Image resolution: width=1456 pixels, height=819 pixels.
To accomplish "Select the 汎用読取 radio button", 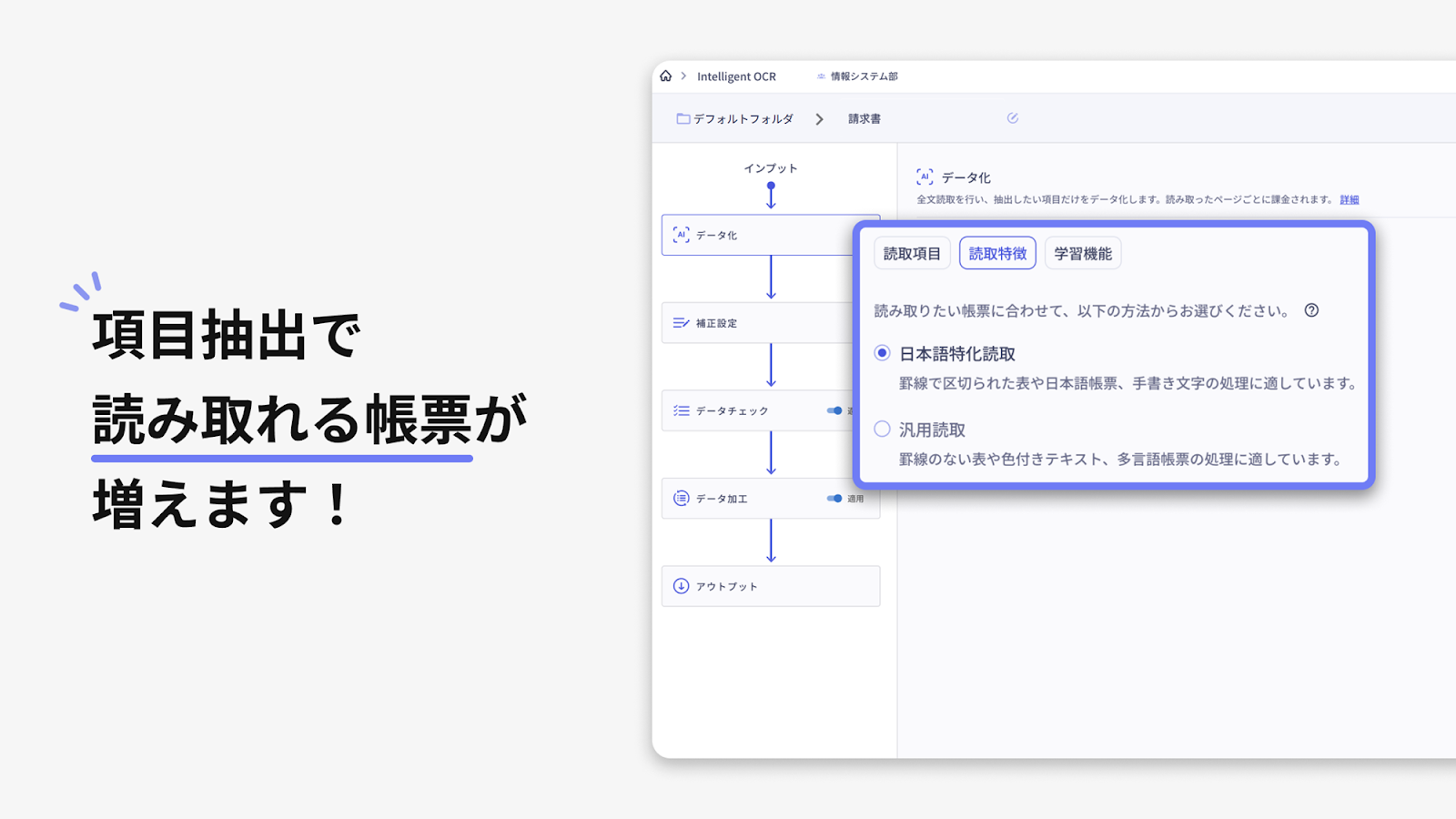I will pos(882,429).
